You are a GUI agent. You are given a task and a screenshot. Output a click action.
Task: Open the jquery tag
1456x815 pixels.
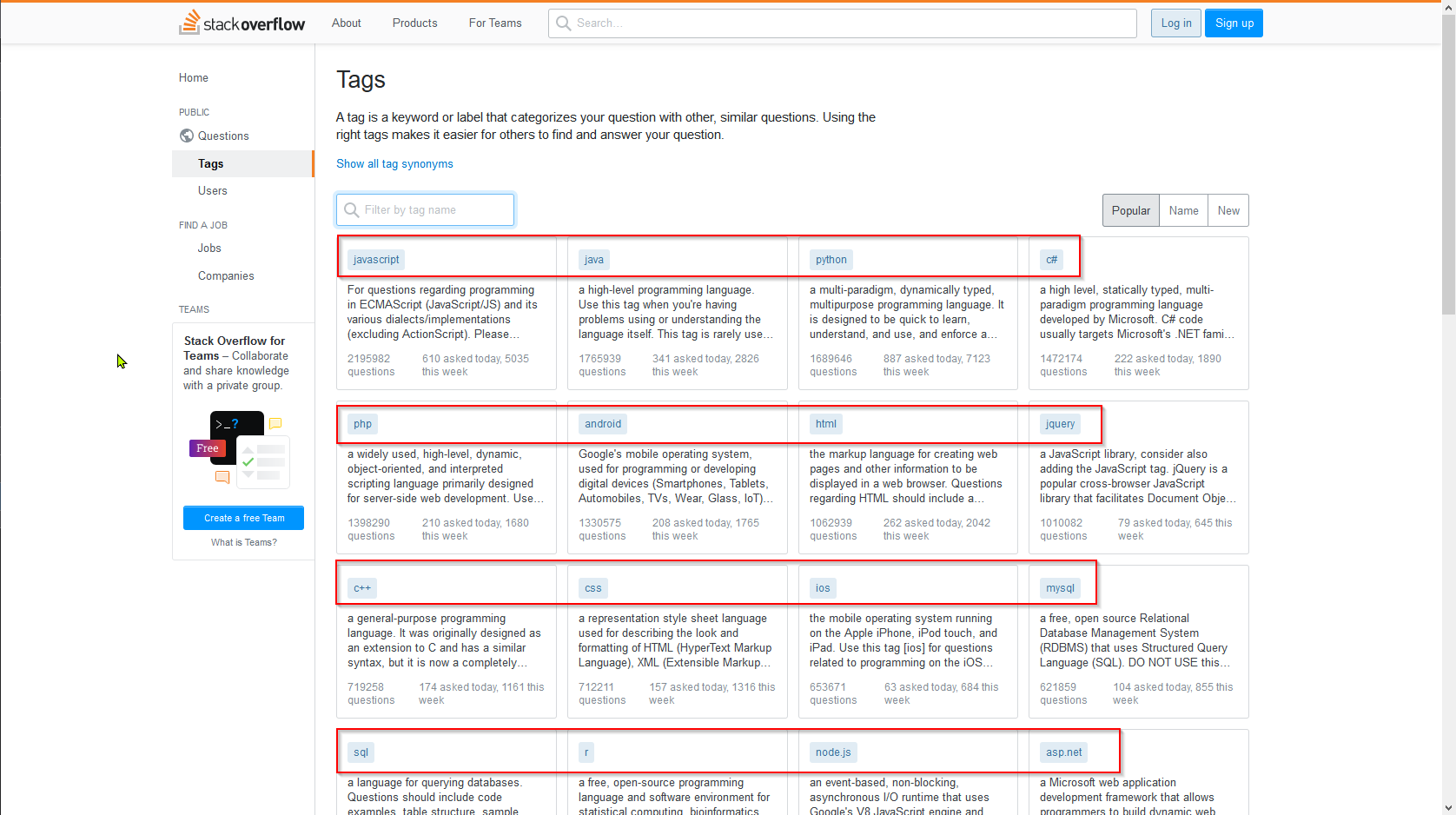point(1060,424)
